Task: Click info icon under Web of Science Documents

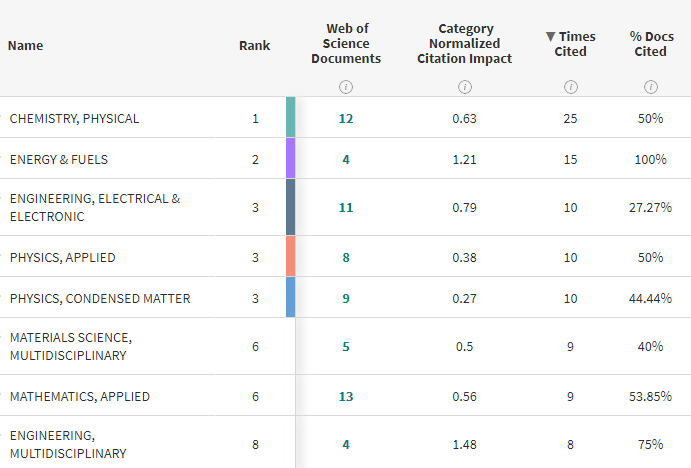Action: point(346,87)
